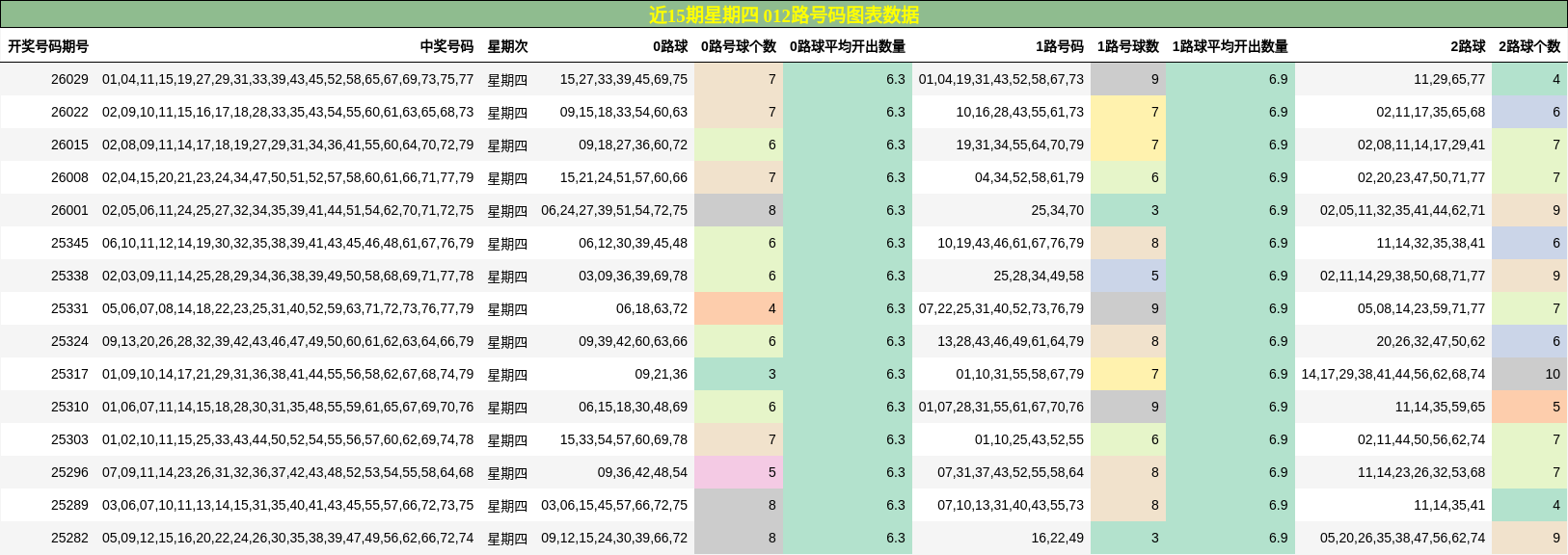Click period number 25296

click(69, 472)
